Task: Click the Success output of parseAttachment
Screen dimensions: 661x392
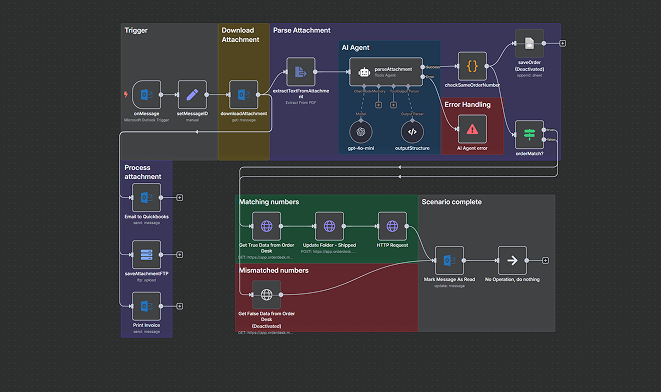Action: 422,67
